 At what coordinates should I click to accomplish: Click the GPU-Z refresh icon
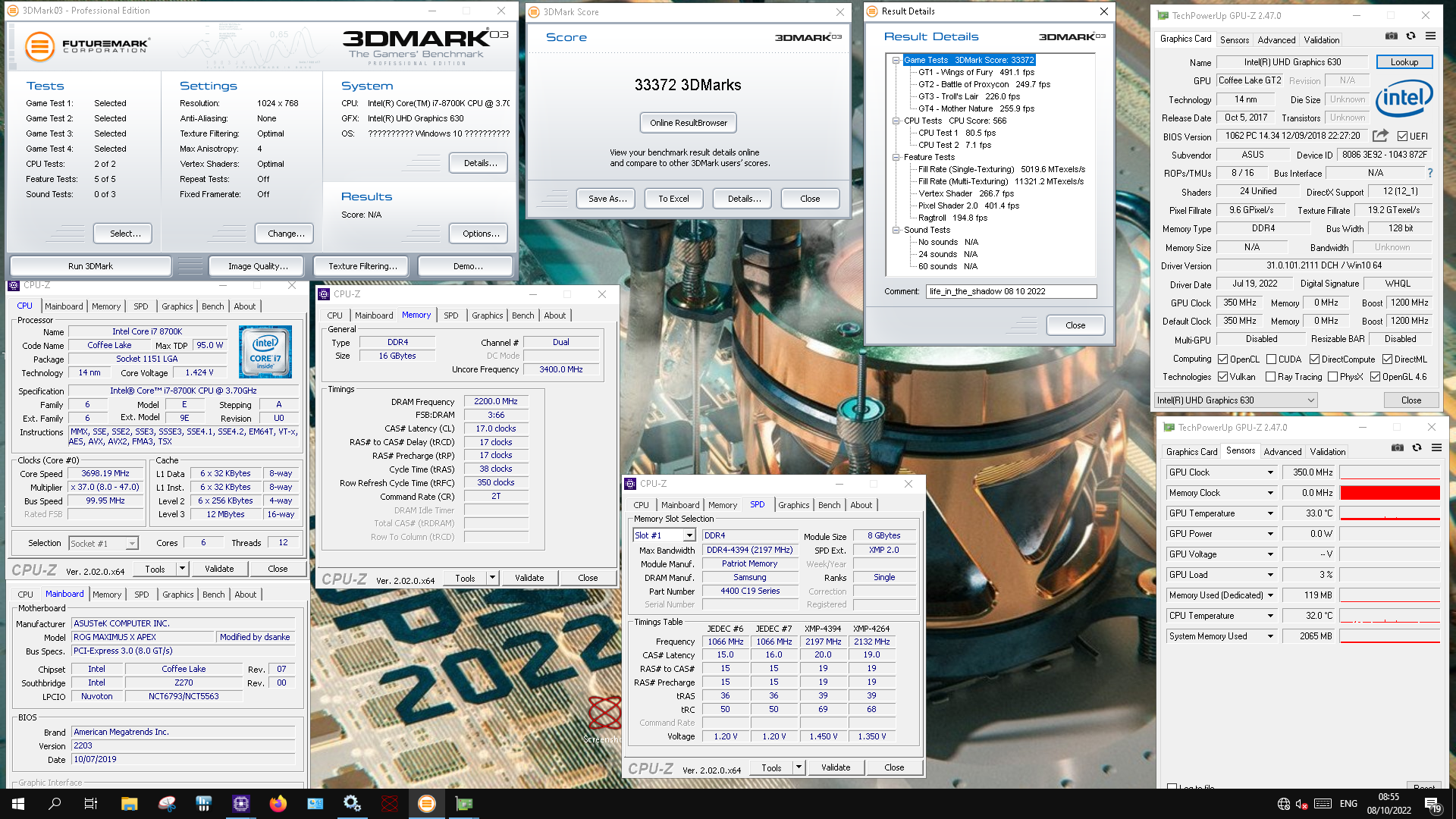click(x=1410, y=36)
